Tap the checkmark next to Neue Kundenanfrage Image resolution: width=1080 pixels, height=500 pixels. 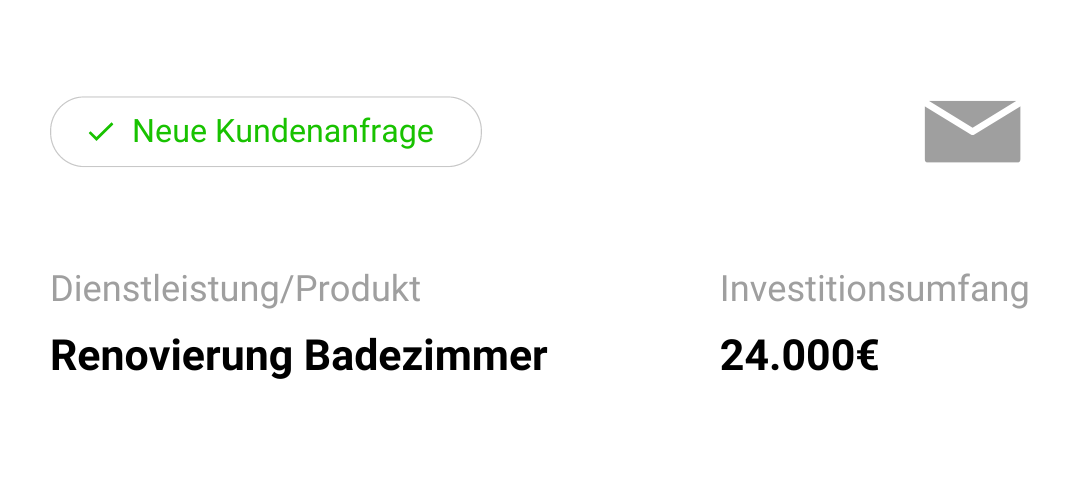pyautogui.click(x=101, y=132)
